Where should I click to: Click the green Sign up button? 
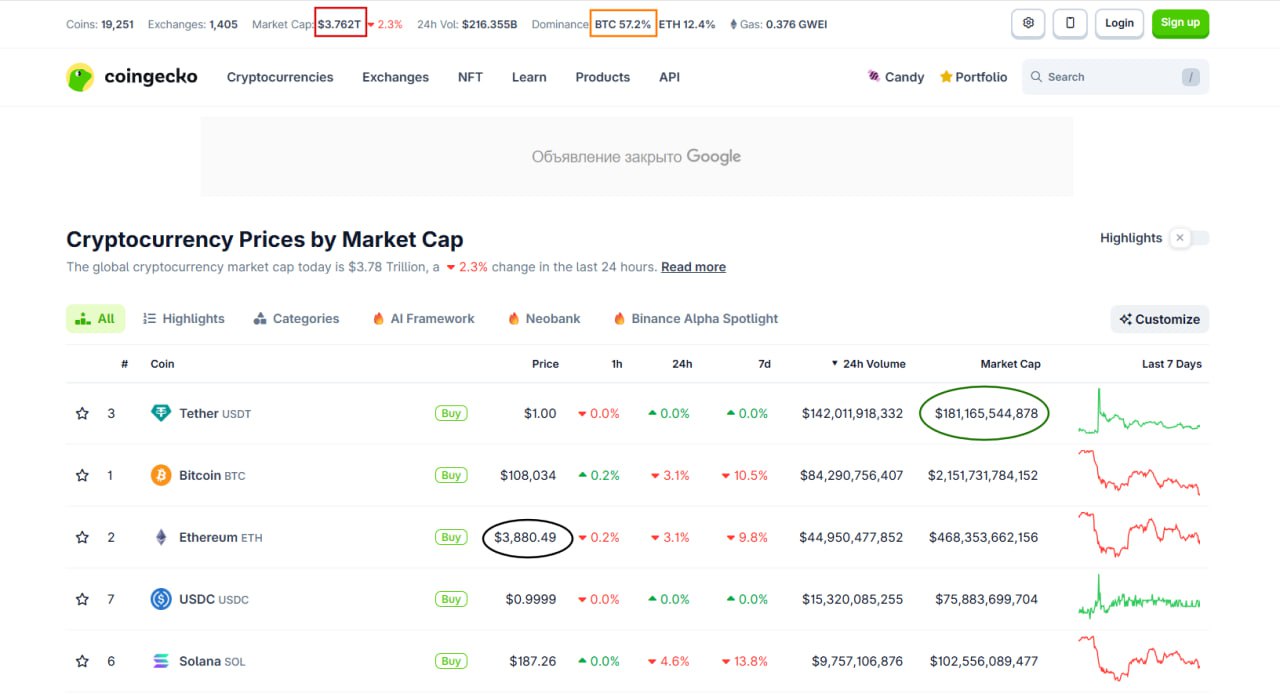(x=1180, y=23)
